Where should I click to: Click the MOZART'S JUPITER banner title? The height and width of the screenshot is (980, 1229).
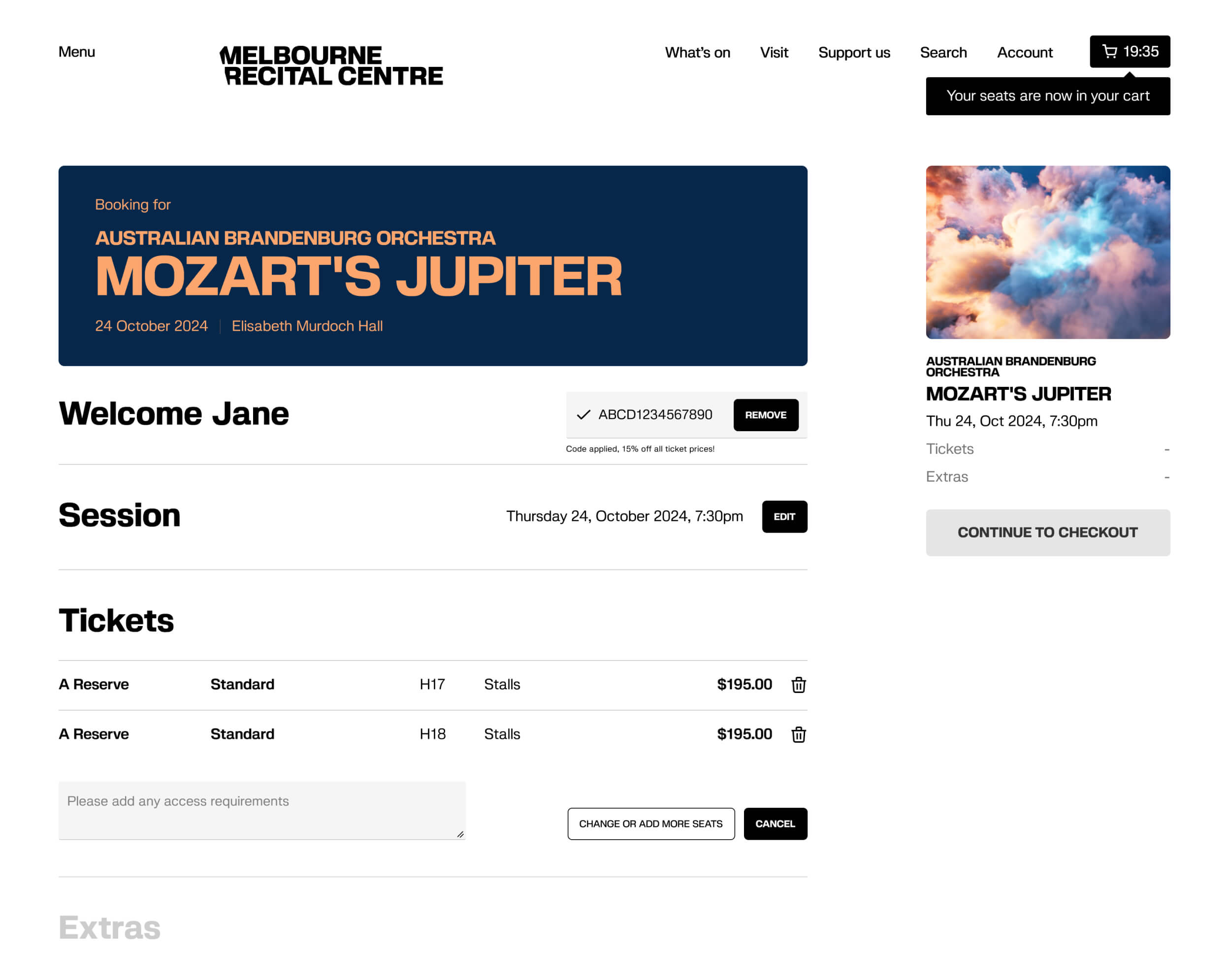(358, 277)
